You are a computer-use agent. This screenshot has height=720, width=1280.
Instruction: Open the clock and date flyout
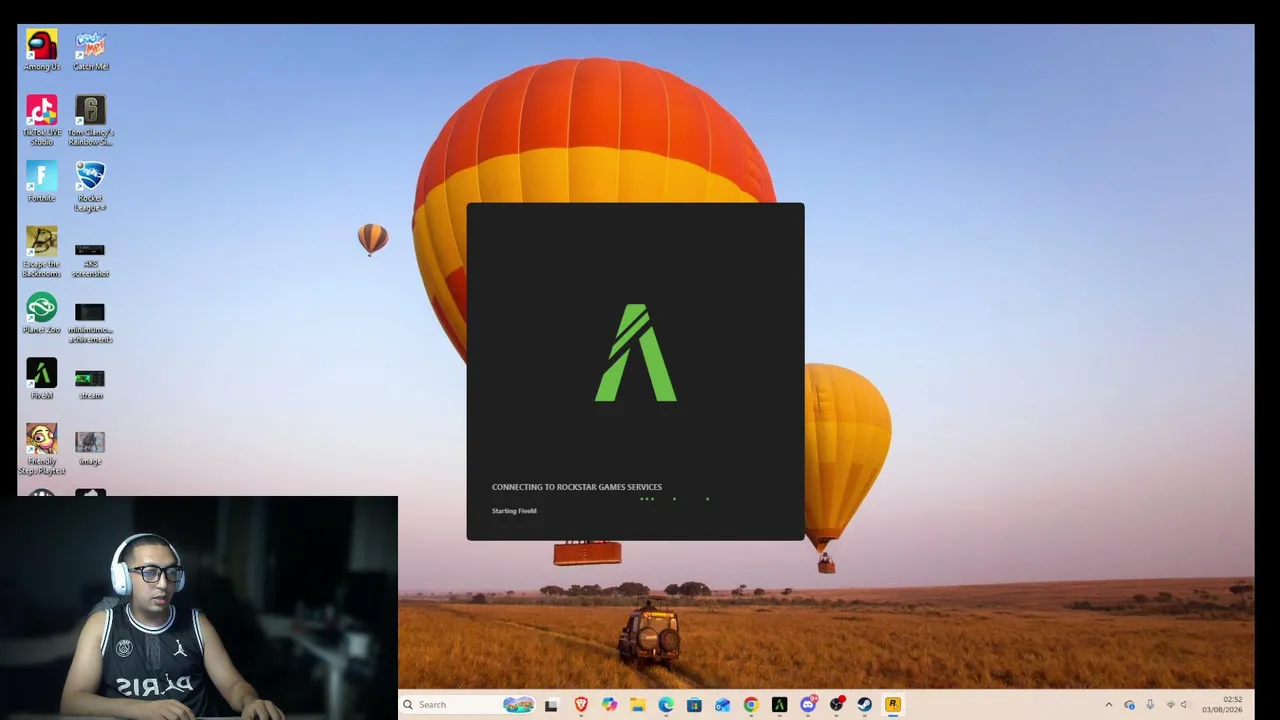tap(1222, 705)
